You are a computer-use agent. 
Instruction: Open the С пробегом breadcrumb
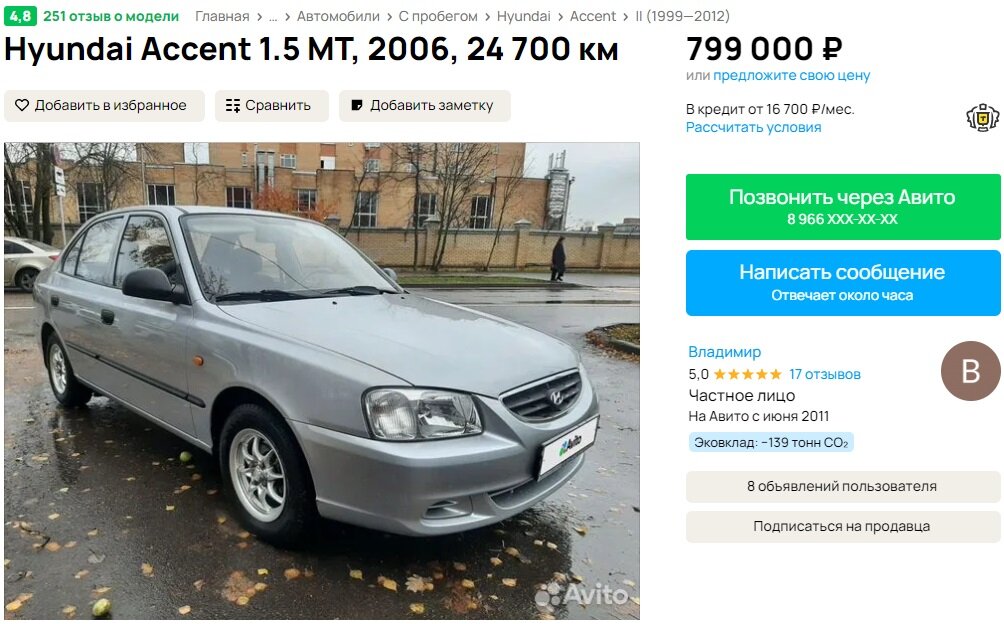click(438, 17)
